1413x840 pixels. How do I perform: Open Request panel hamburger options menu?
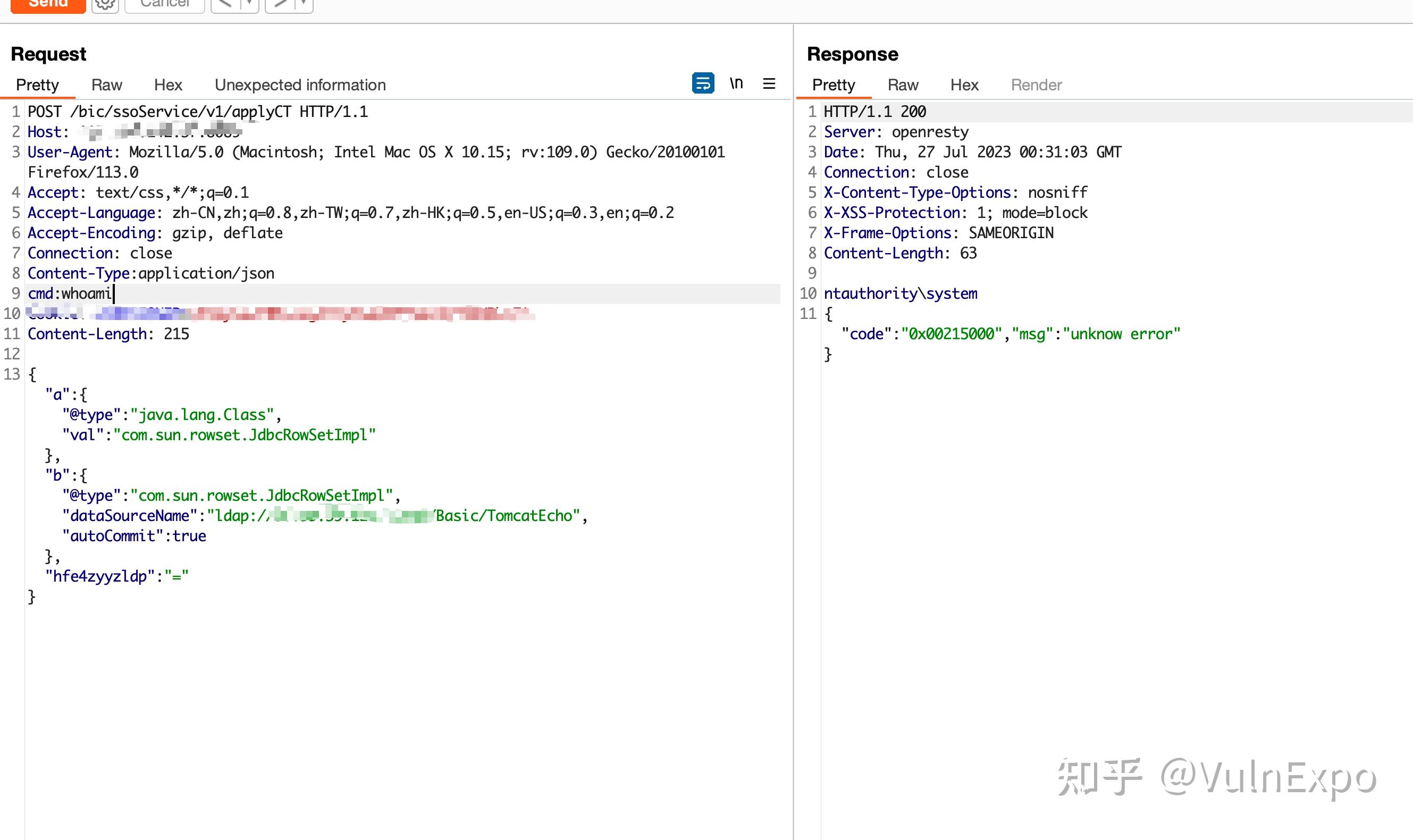click(x=769, y=84)
